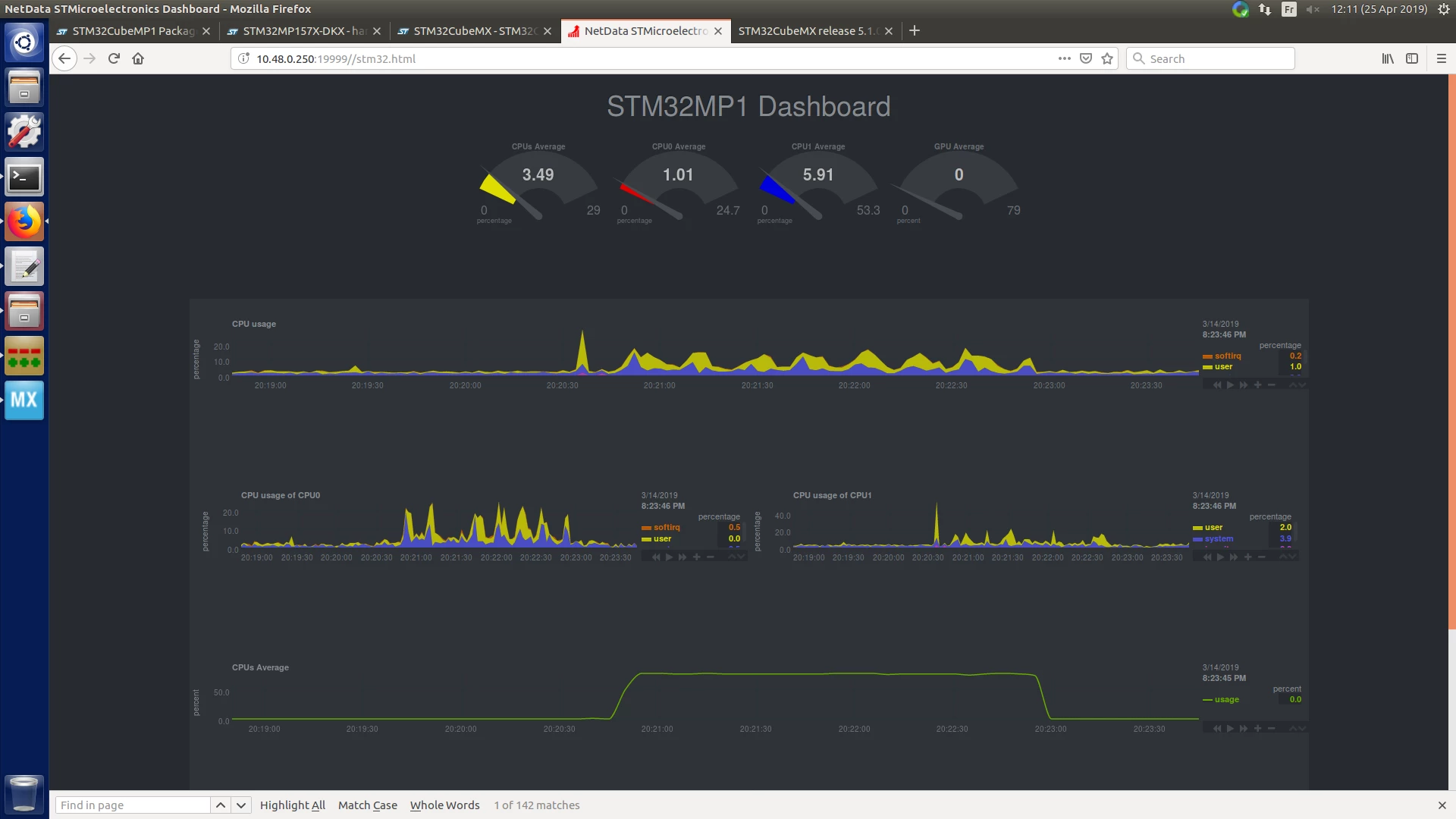Open the text editor from the dock

tap(24, 266)
